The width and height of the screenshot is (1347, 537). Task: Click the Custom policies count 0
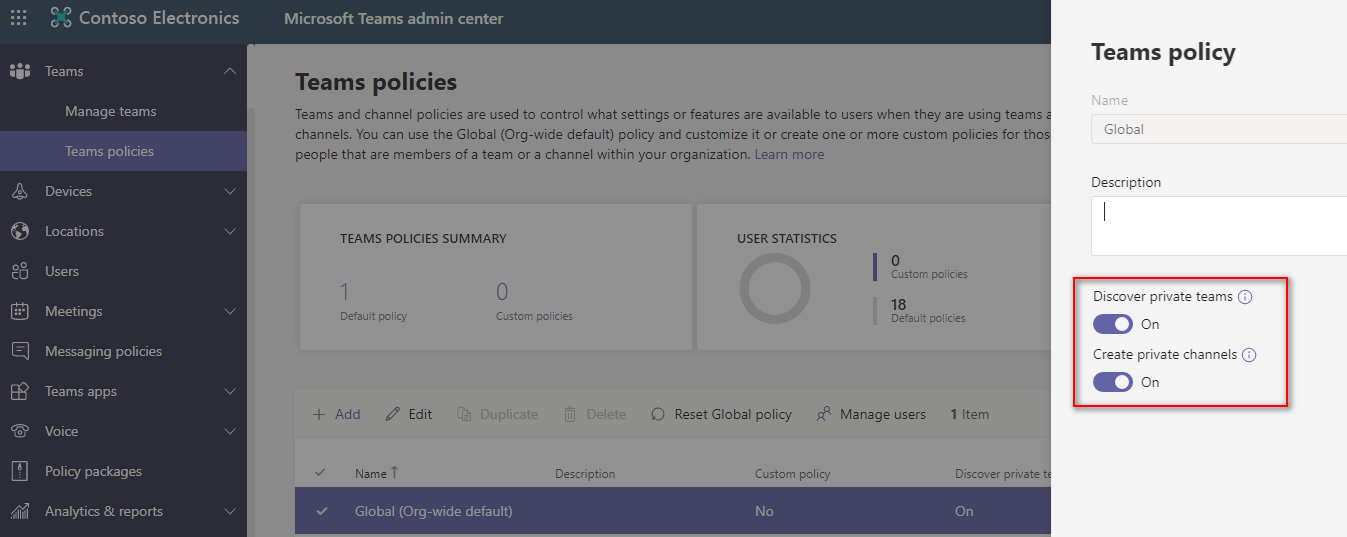[502, 292]
